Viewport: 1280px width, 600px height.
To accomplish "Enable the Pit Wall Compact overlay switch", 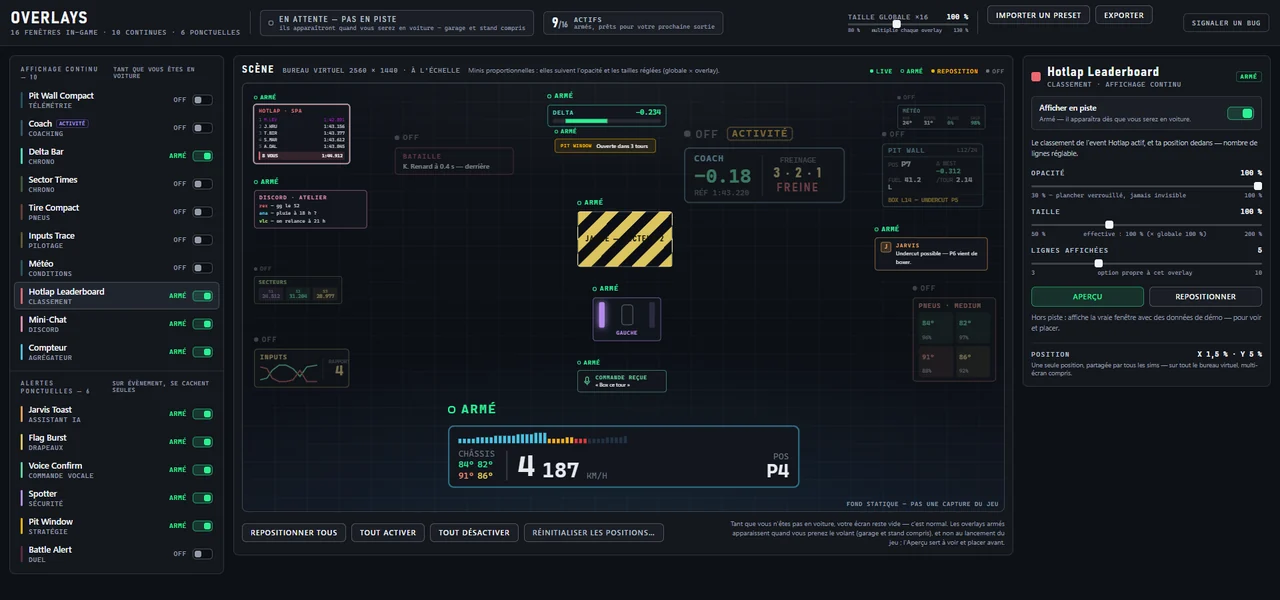I will (x=203, y=100).
